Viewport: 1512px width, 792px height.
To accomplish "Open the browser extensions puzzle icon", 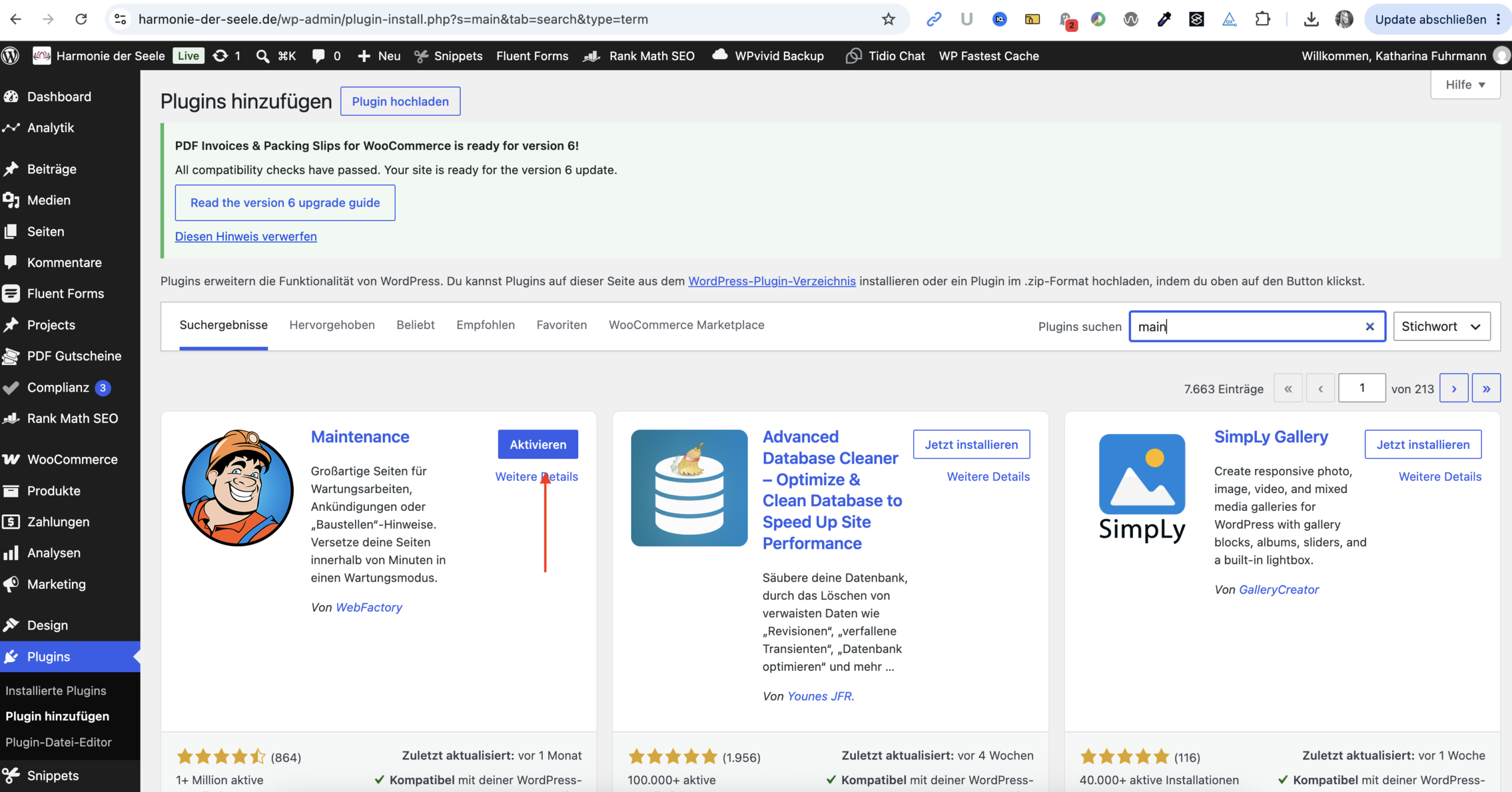I will [x=1263, y=19].
